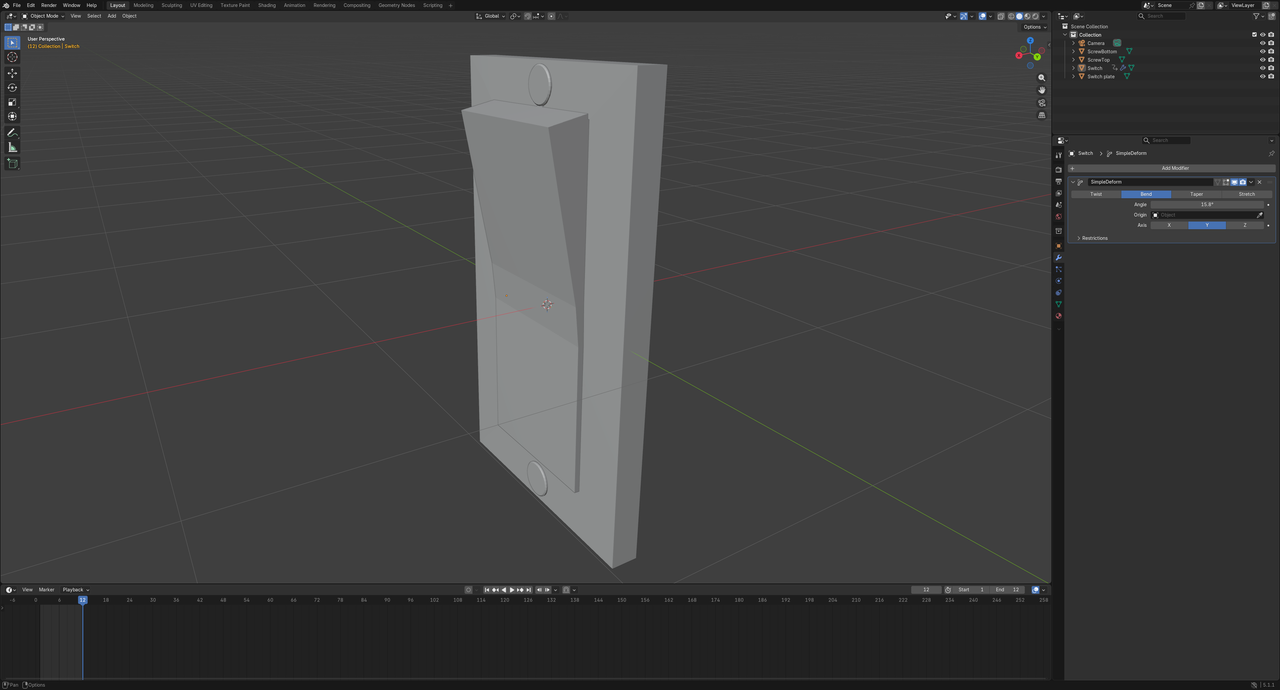Click the modifier name field SimpleDeform
This screenshot has height=690, width=1280.
1150,182
